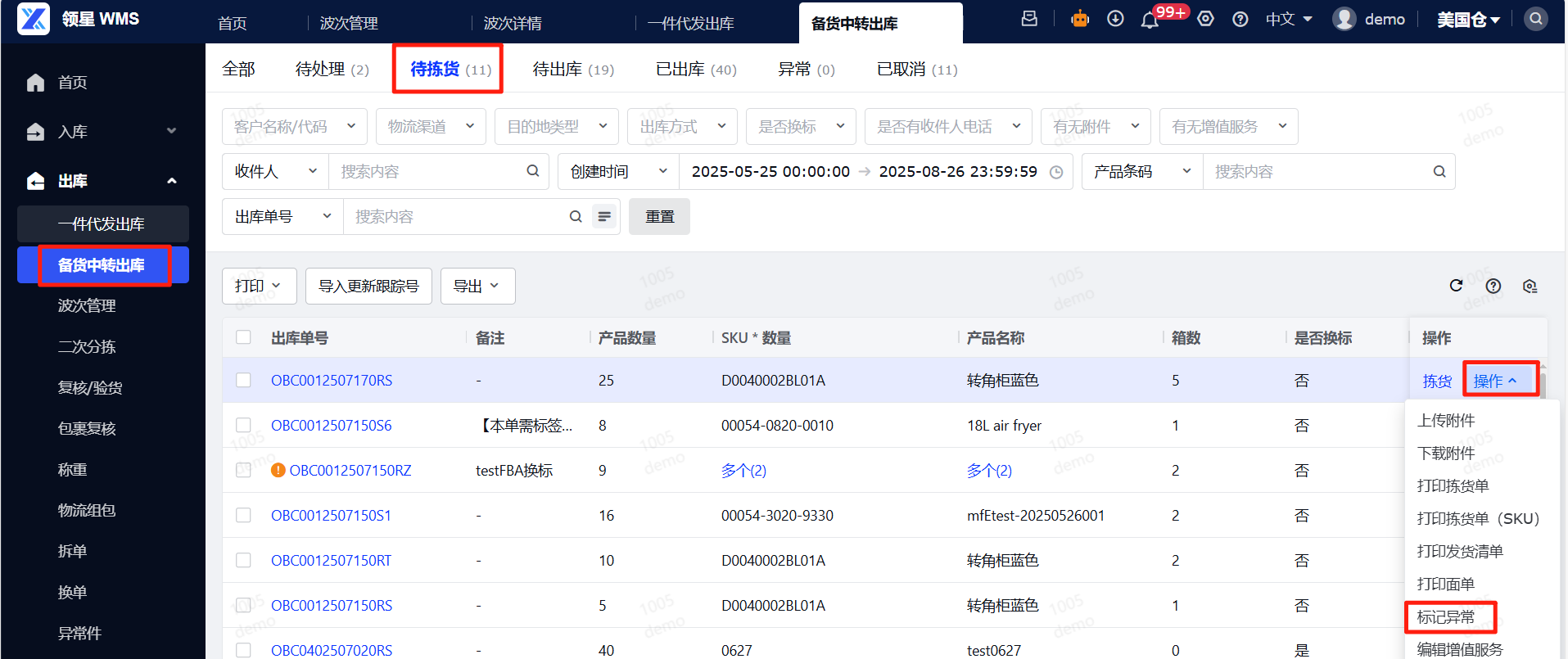
Task: Open order link OBC0012507170RS
Action: click(x=332, y=380)
